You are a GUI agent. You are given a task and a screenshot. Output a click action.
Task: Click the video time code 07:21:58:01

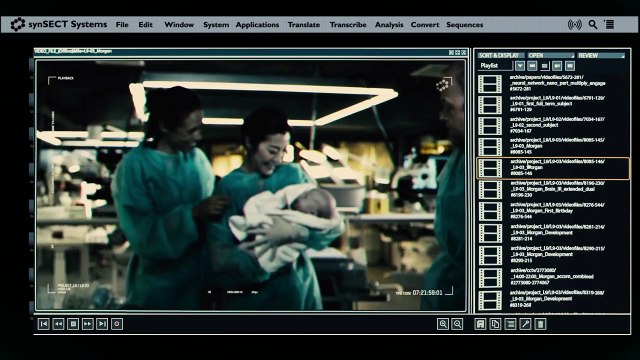(427, 292)
